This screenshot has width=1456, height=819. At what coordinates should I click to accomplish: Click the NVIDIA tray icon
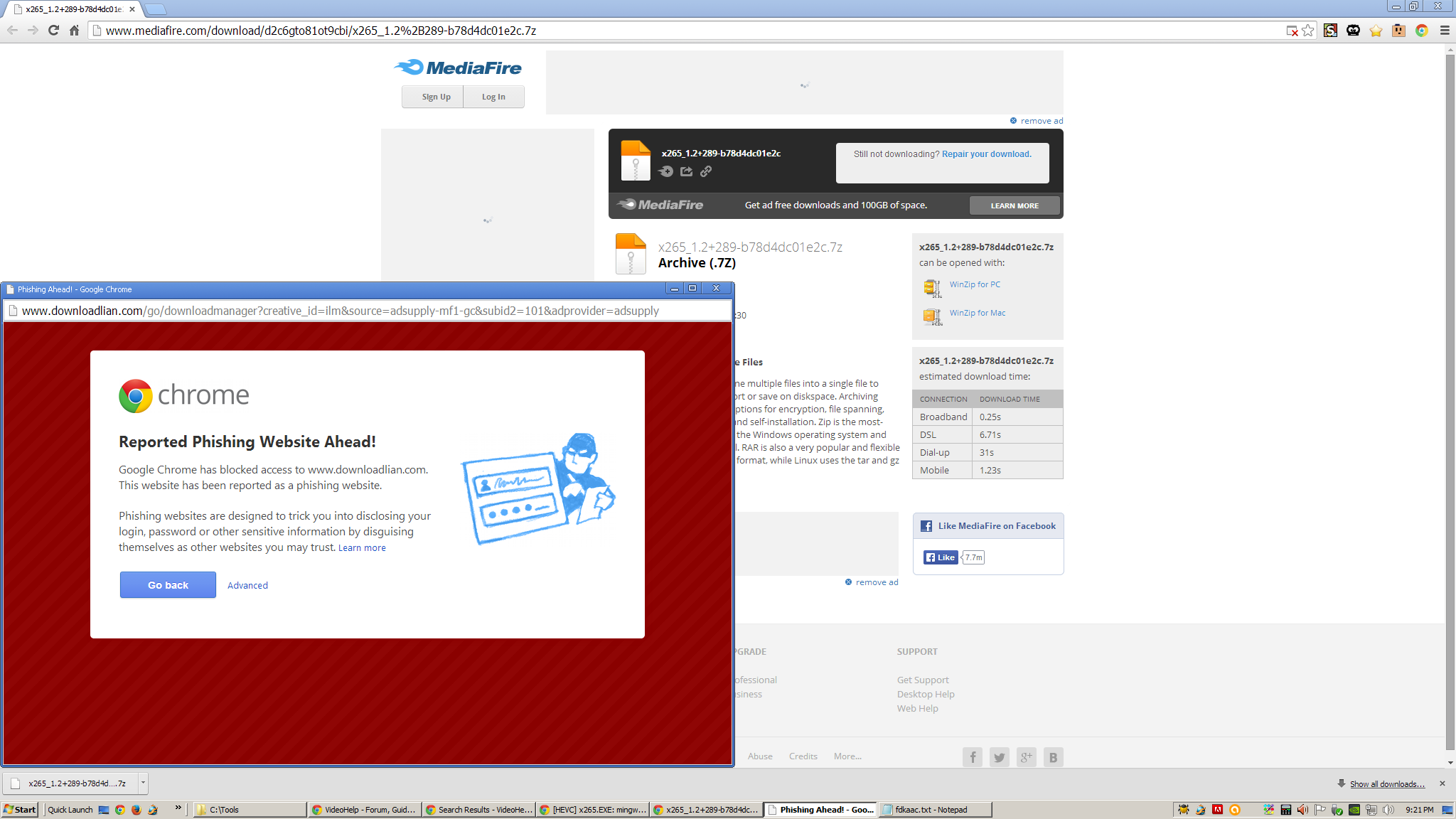pos(1354,810)
